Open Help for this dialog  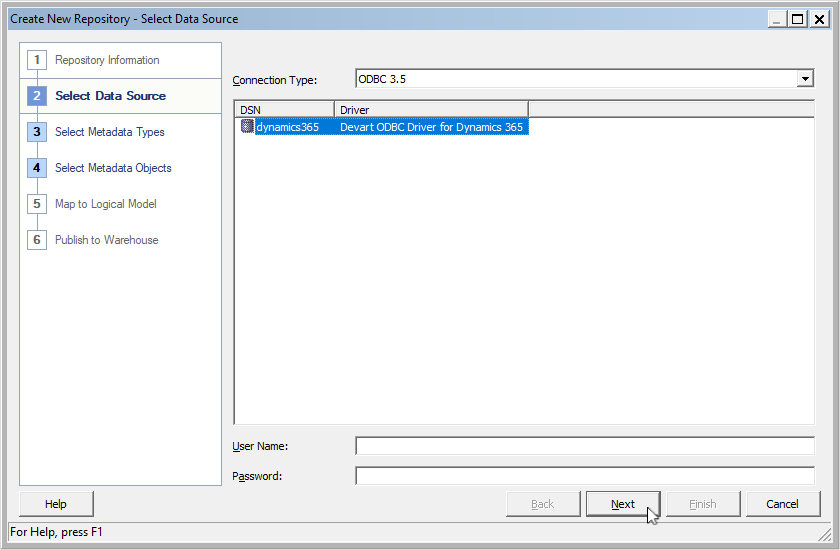pos(56,504)
